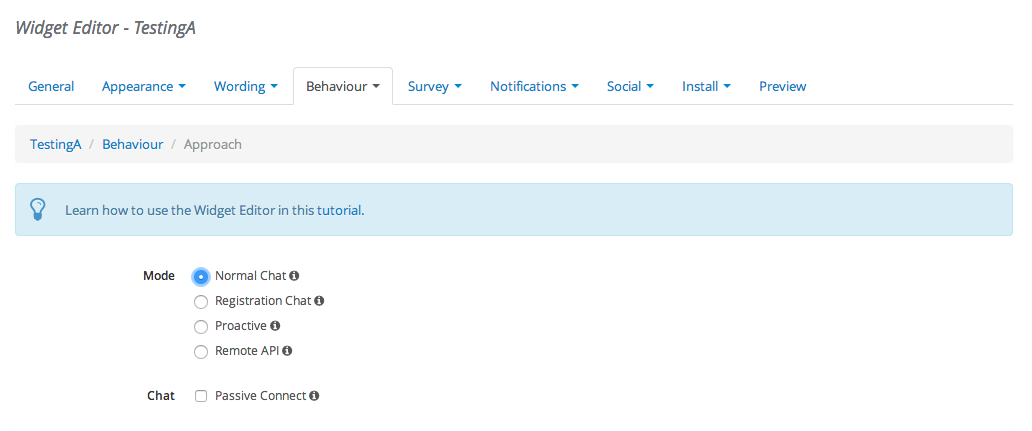Click the Passive Connect label text

pyautogui.click(x=261, y=395)
